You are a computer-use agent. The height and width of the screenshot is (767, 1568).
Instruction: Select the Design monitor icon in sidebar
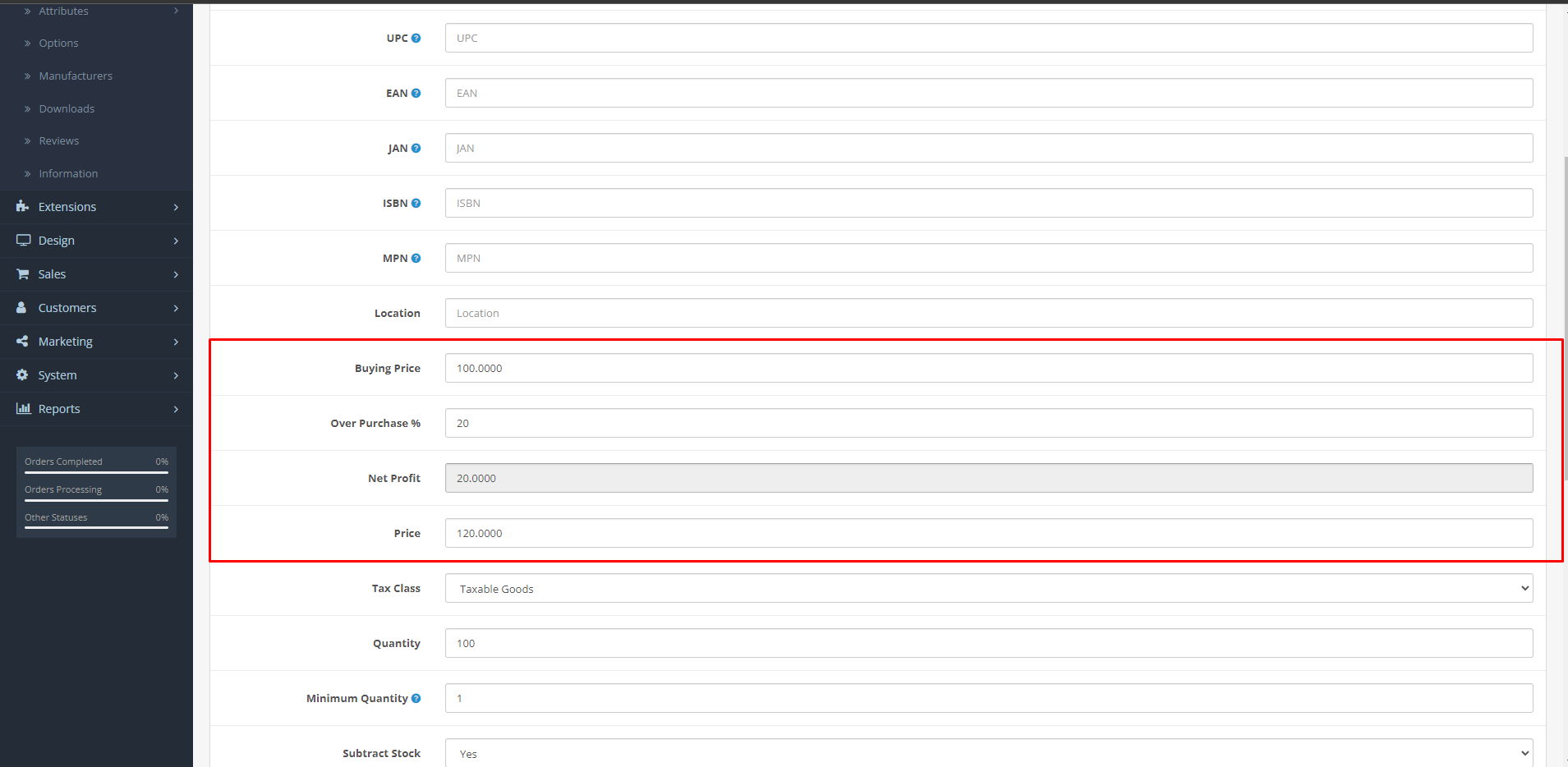tap(22, 240)
